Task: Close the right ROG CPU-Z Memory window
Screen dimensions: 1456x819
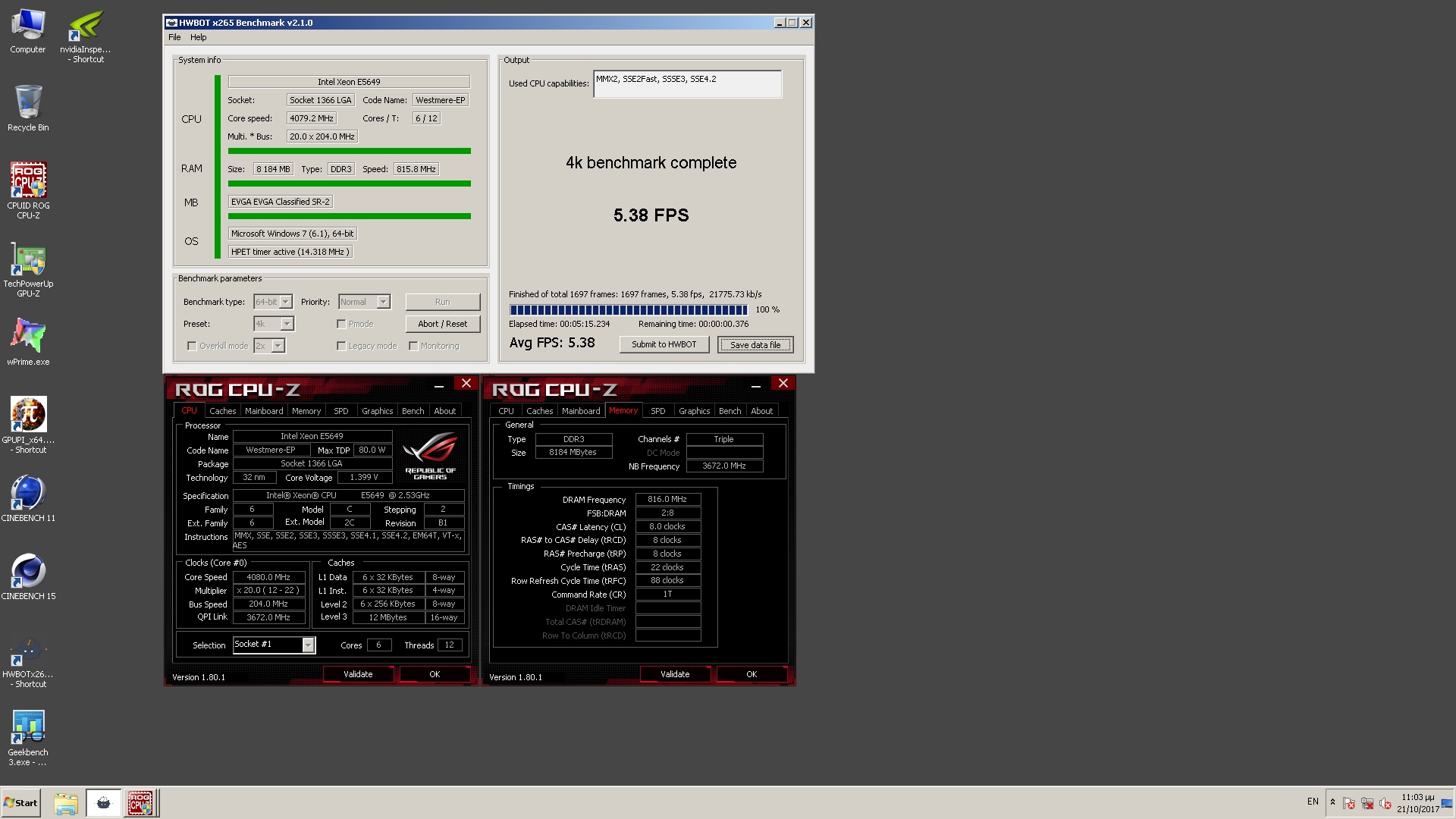Action: (783, 384)
